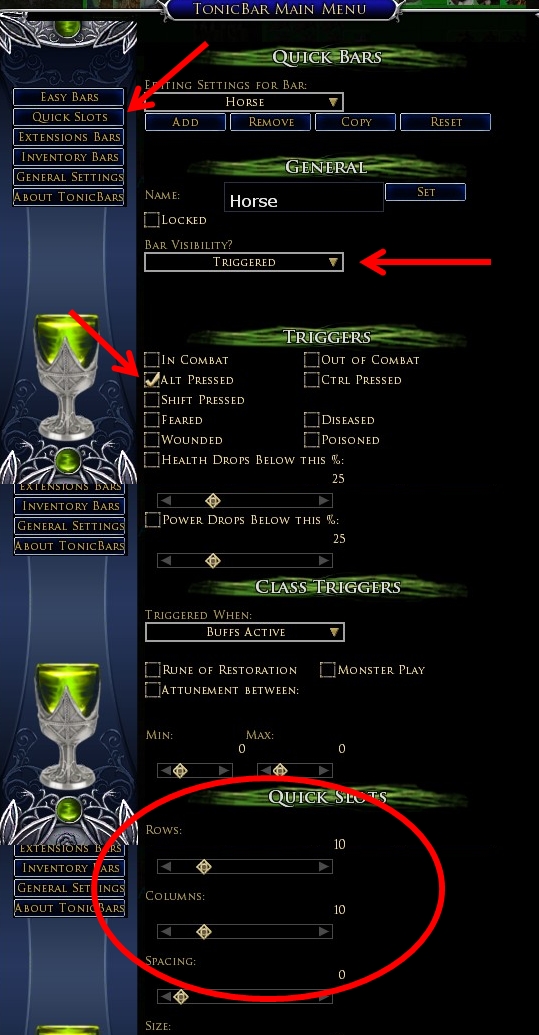
Task: Enable the In Combat trigger checkbox
Action: coord(152,360)
